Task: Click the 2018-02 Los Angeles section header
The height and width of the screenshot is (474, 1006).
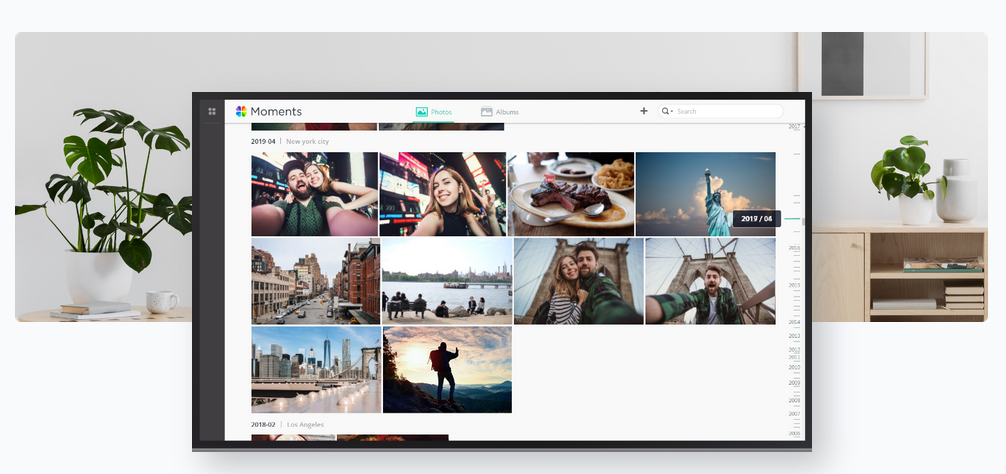Action: (287, 425)
